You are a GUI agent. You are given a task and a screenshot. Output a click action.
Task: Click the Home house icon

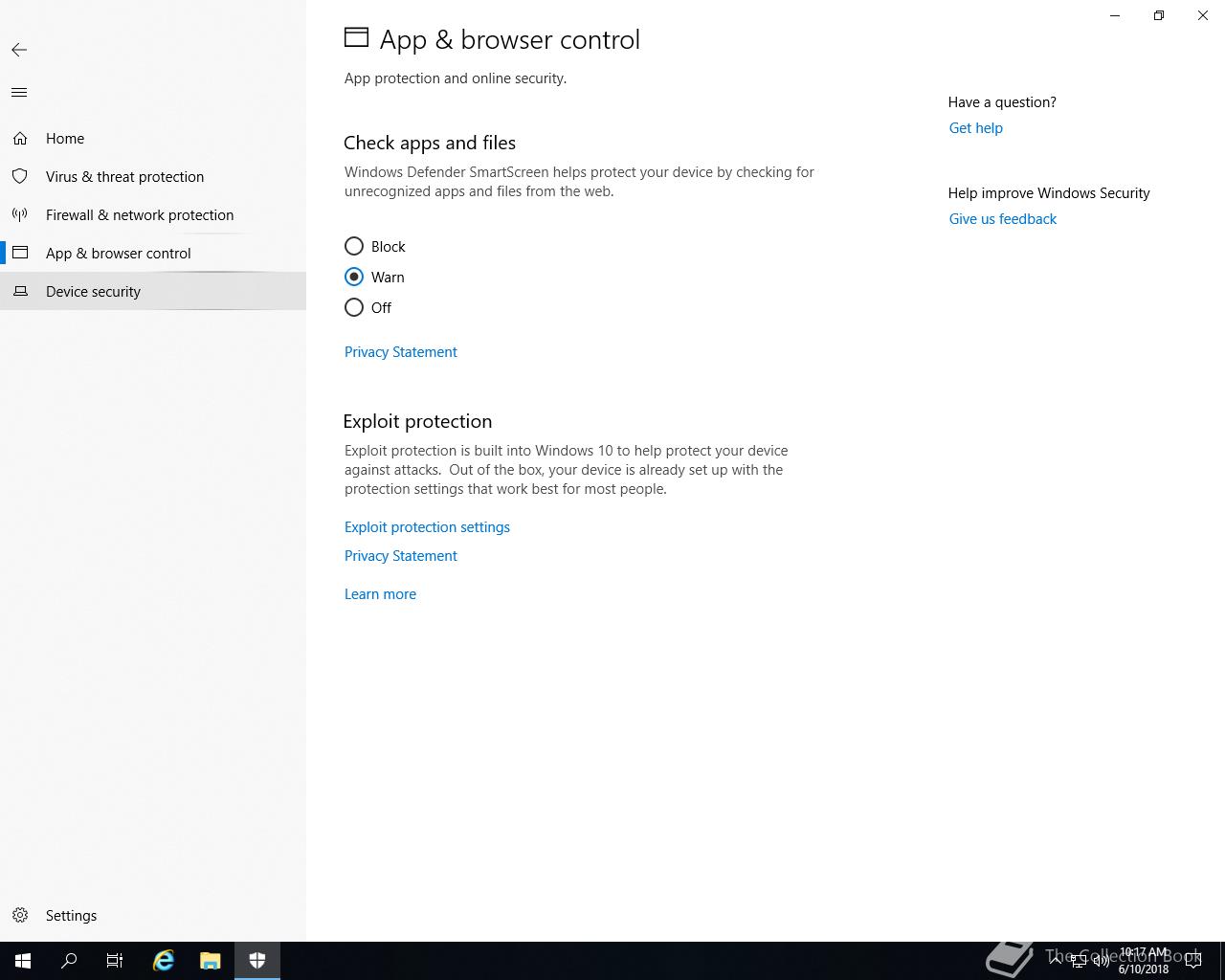click(20, 139)
